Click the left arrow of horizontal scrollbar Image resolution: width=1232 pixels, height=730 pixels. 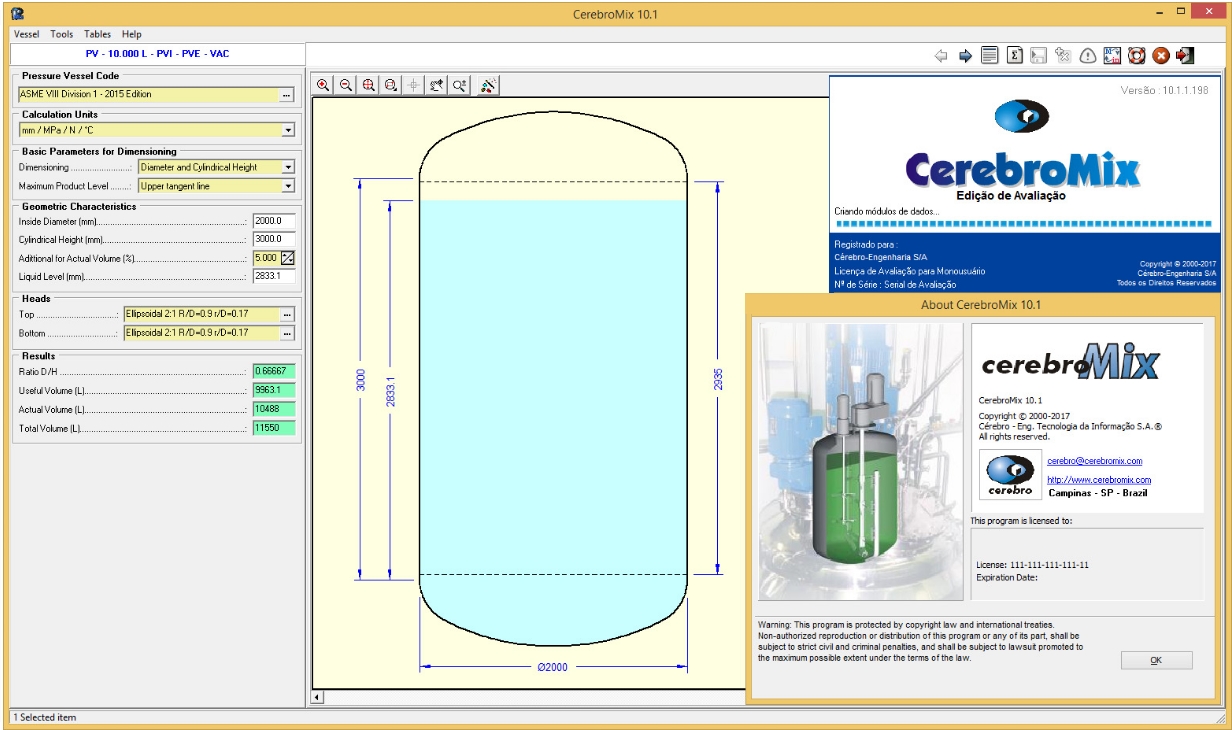[318, 697]
